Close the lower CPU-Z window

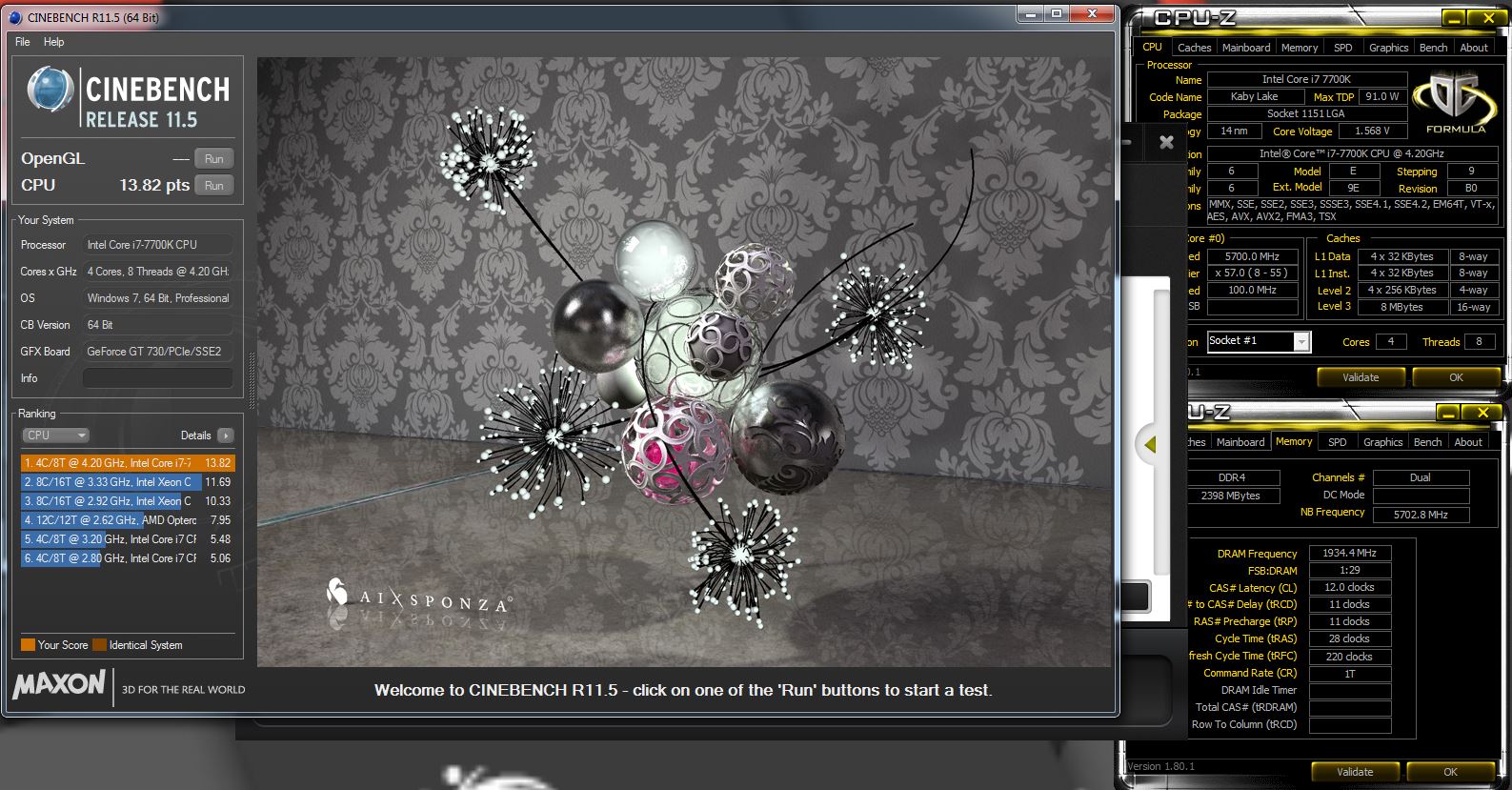point(1482,413)
